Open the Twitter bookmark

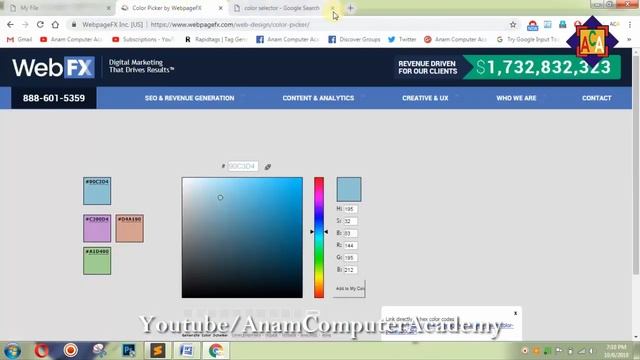pyautogui.click(x=402, y=39)
